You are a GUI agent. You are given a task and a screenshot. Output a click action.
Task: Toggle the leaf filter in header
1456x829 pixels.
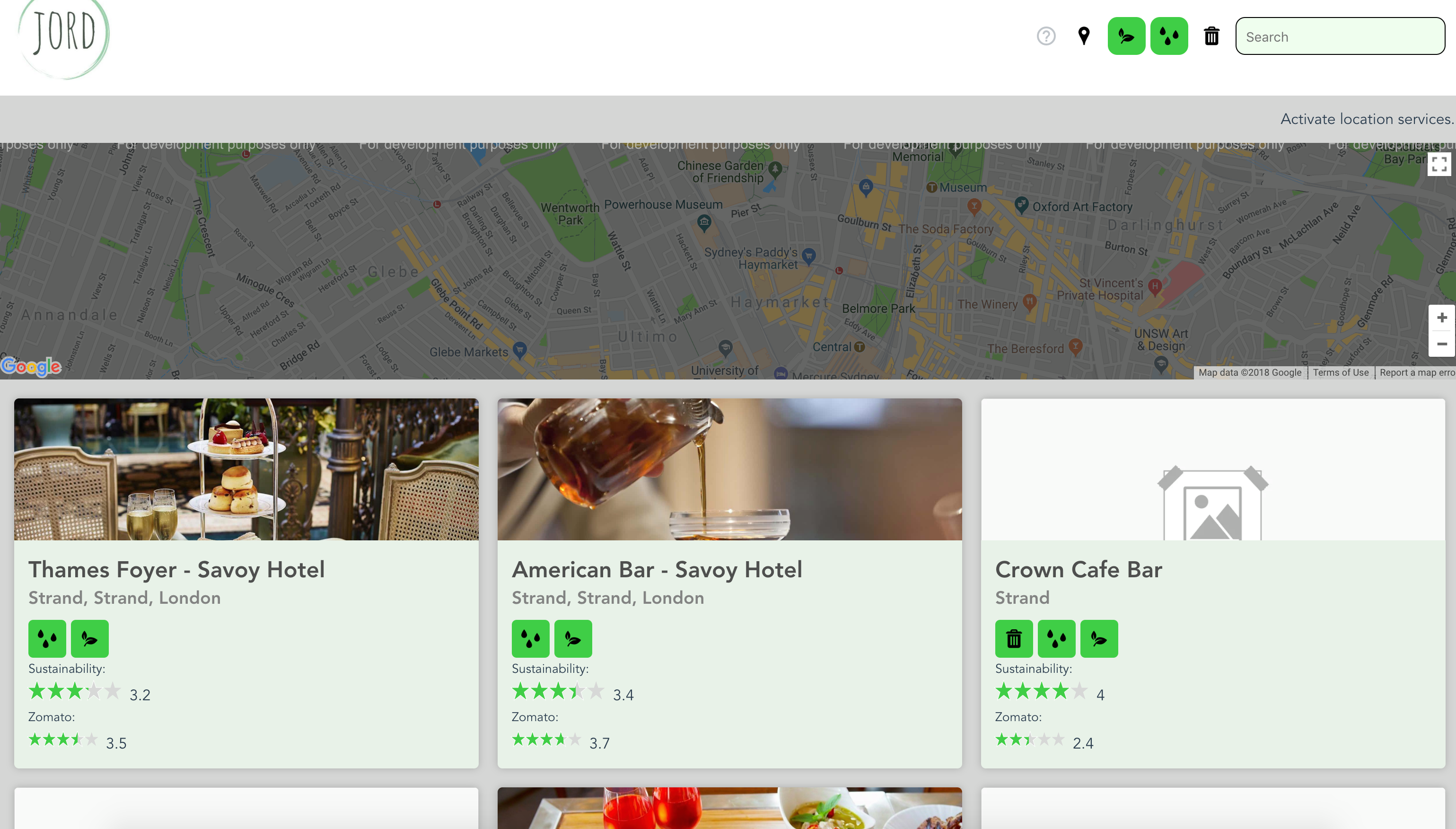coord(1126,36)
